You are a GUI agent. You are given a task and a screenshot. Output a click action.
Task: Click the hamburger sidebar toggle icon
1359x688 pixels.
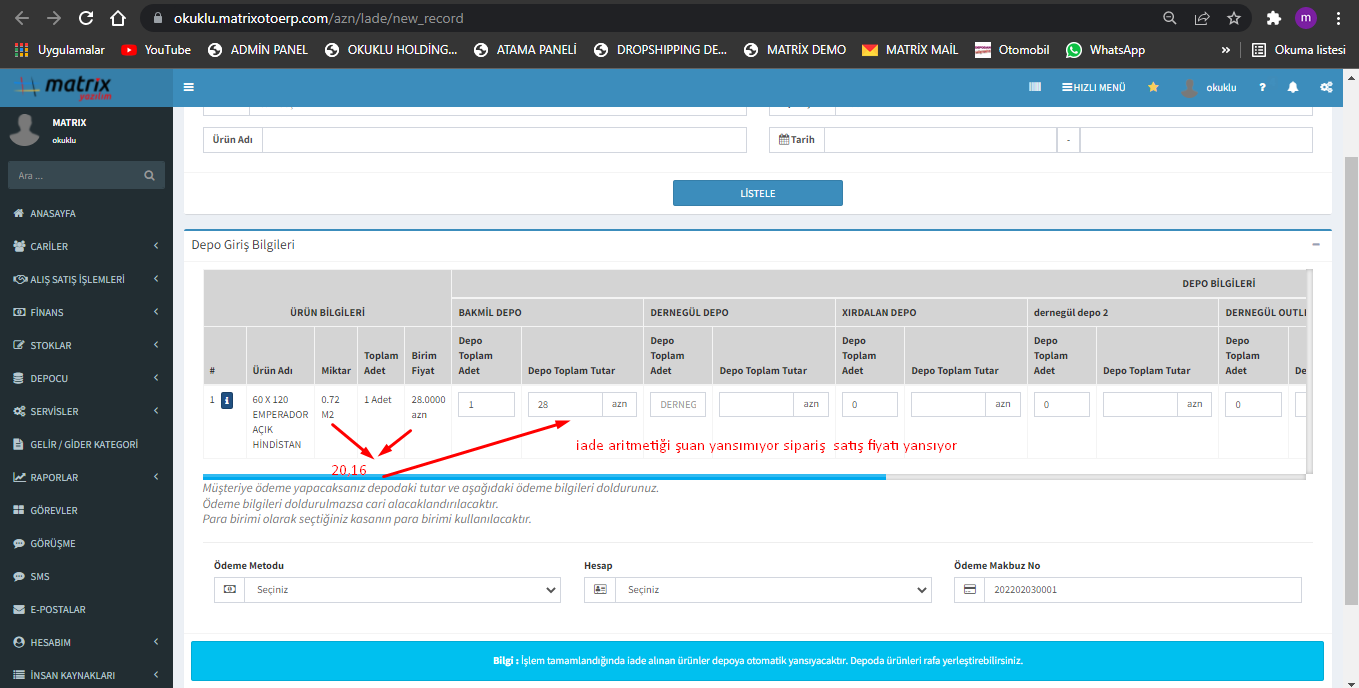click(189, 87)
